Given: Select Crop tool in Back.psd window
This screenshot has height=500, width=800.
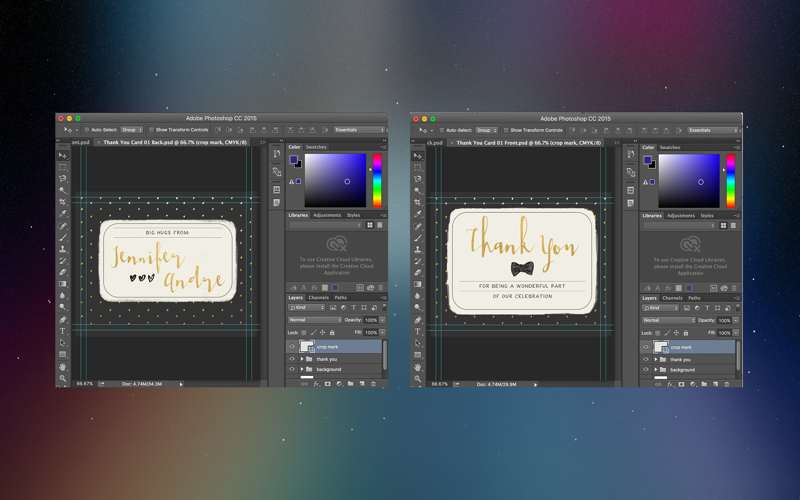Looking at the screenshot, I should (x=62, y=202).
